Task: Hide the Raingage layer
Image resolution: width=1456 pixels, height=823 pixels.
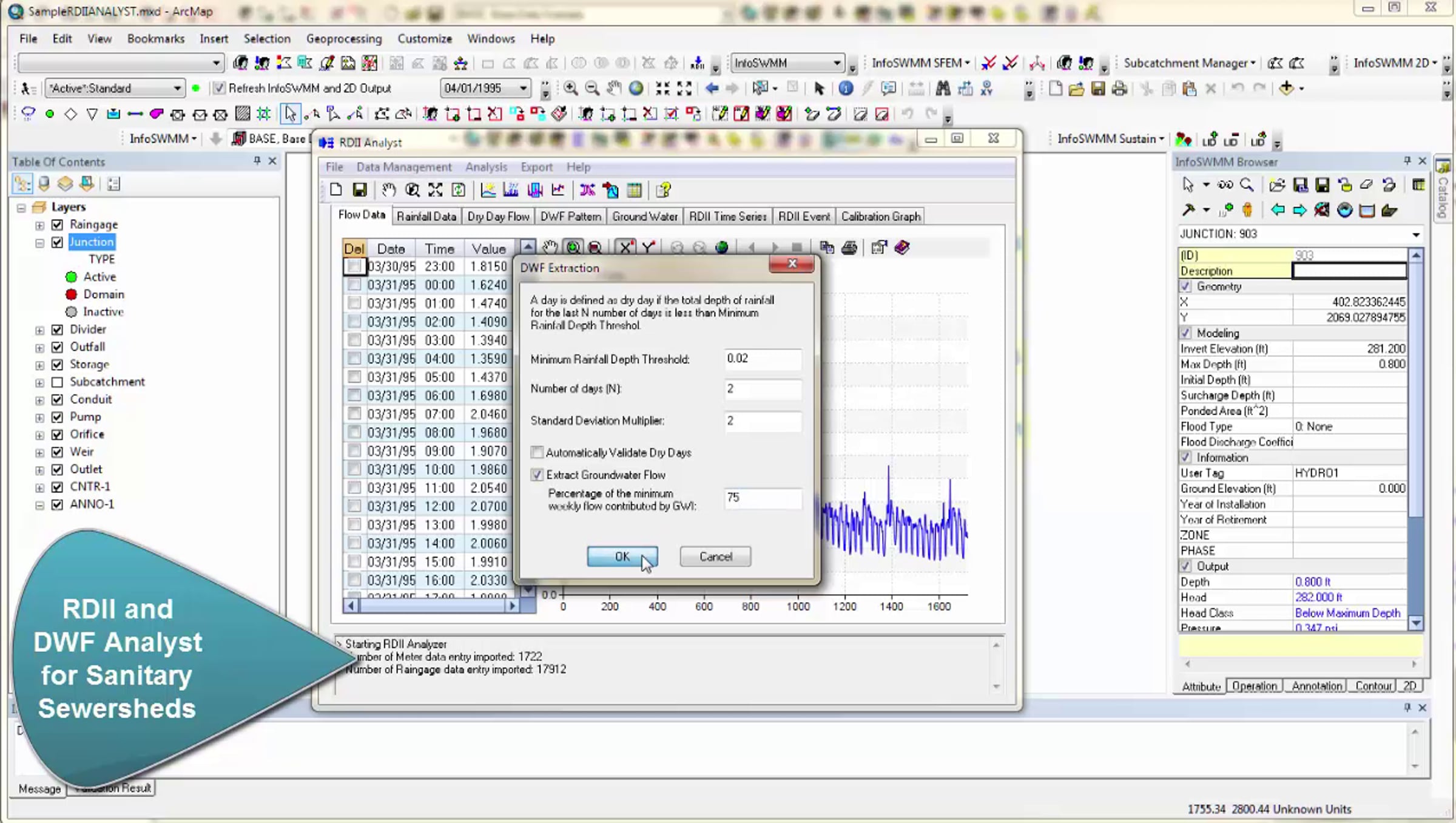Action: [x=58, y=225]
